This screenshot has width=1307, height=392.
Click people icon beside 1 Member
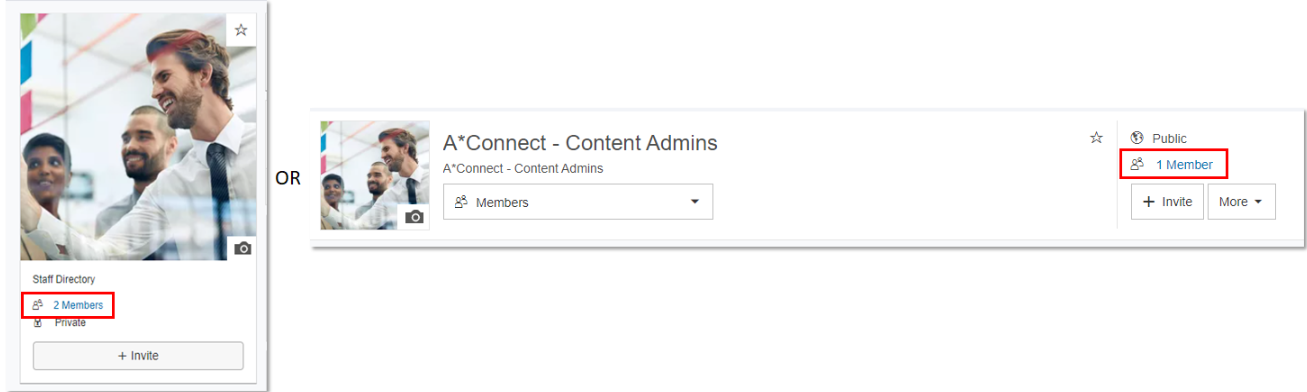click(x=1137, y=165)
